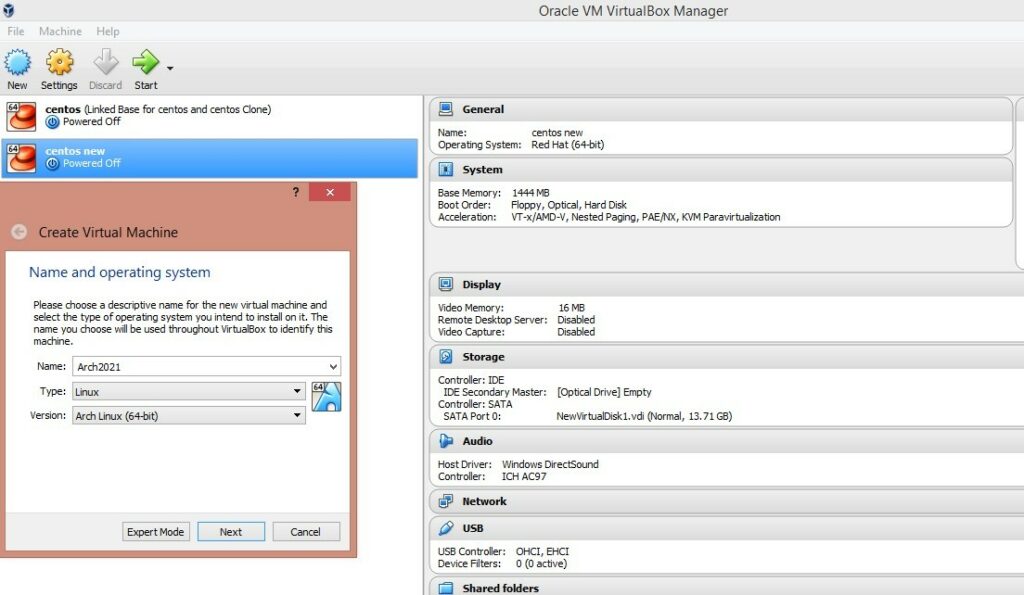1024x595 pixels.
Task: Click the red hat icon of centos new VM
Action: pyautogui.click(x=21, y=158)
